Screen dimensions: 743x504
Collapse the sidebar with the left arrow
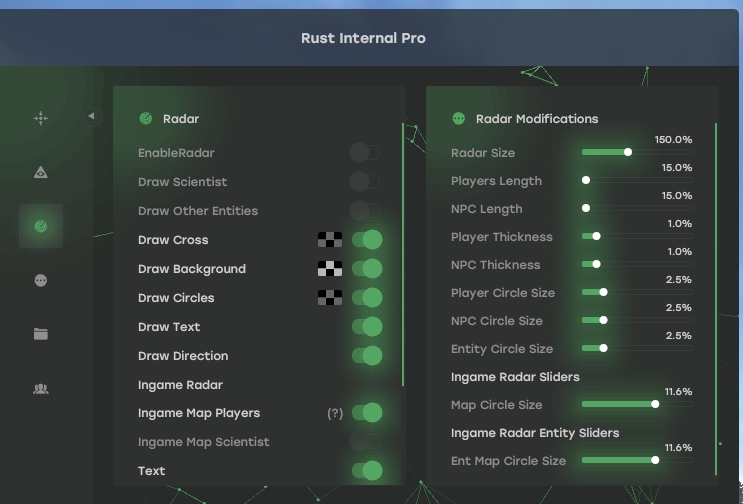(92, 116)
